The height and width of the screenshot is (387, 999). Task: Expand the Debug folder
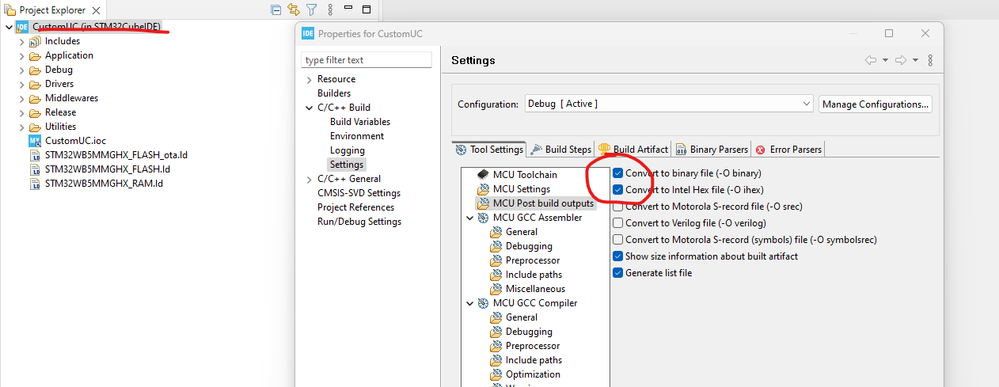tap(22, 70)
